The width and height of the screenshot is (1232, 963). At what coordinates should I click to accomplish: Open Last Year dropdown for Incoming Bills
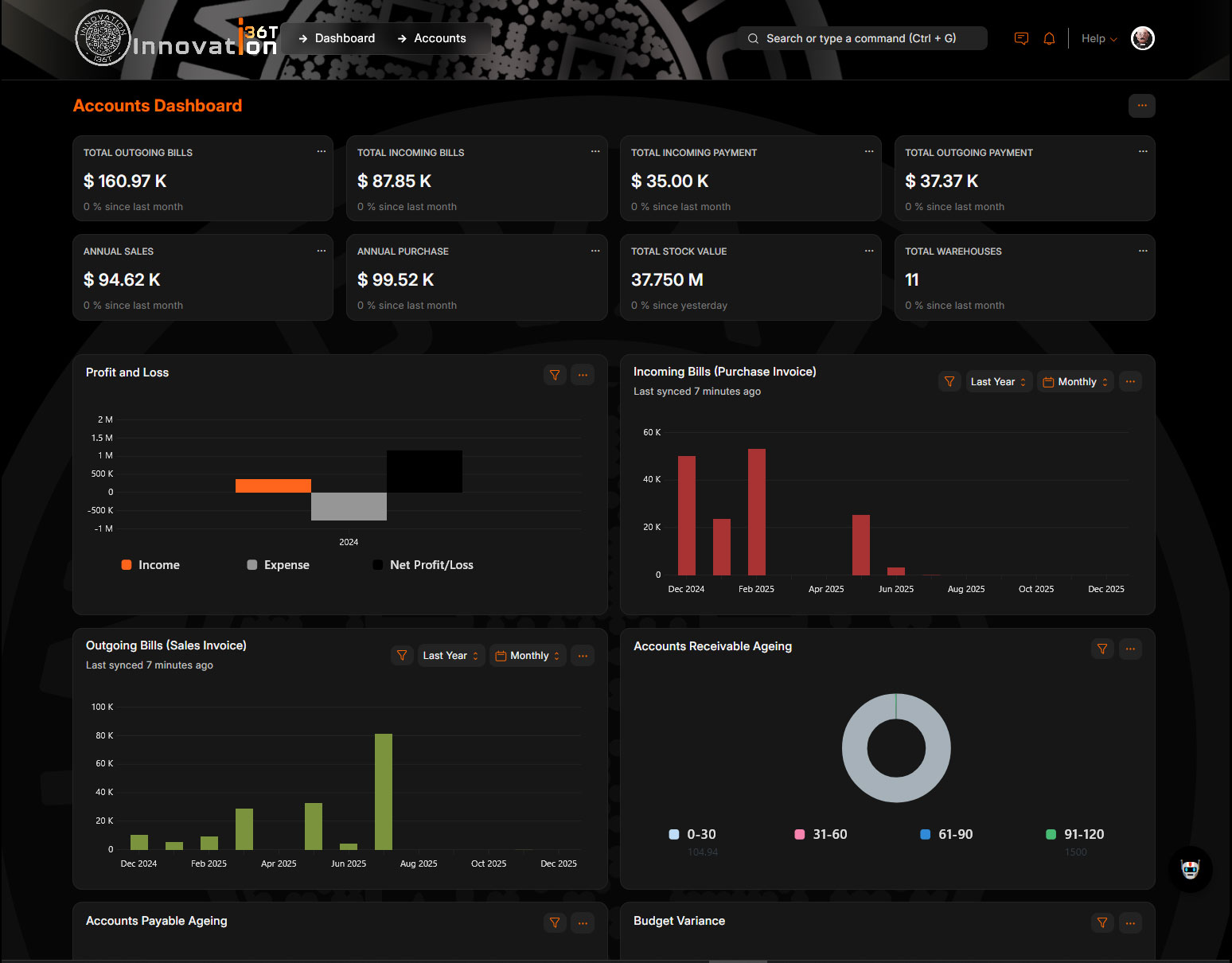pyautogui.click(x=998, y=382)
